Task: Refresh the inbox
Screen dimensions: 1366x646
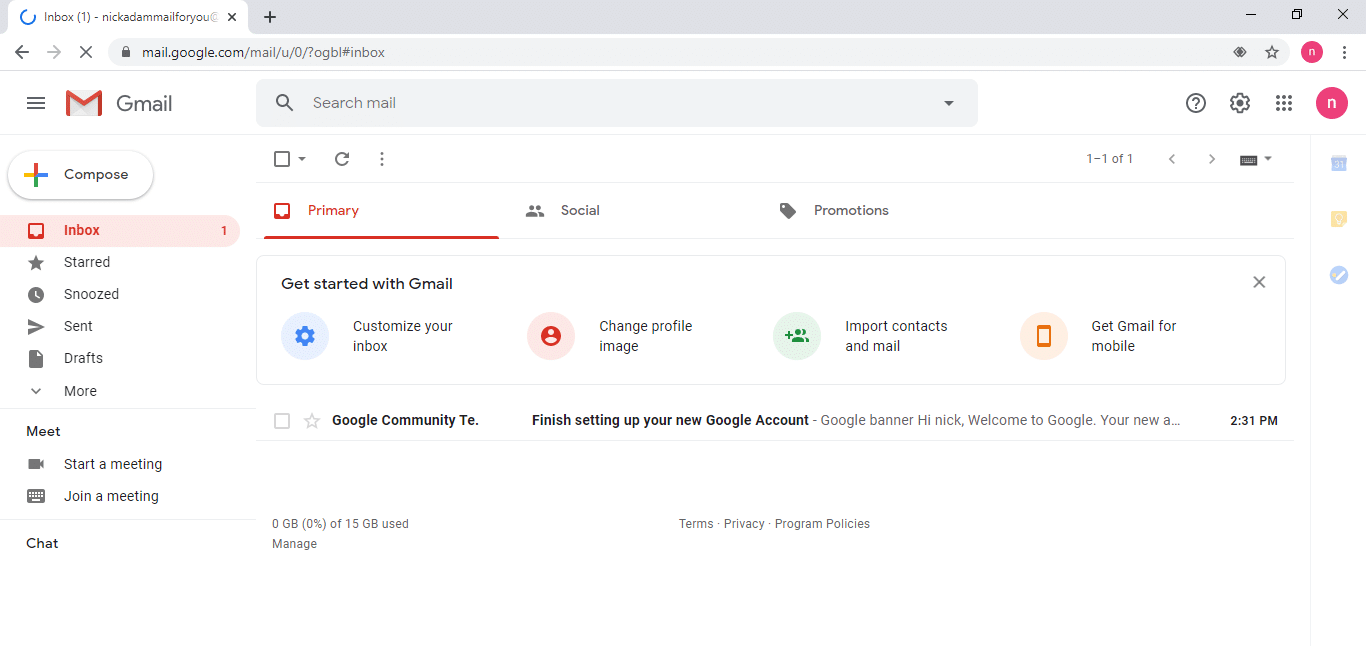Action: click(342, 159)
